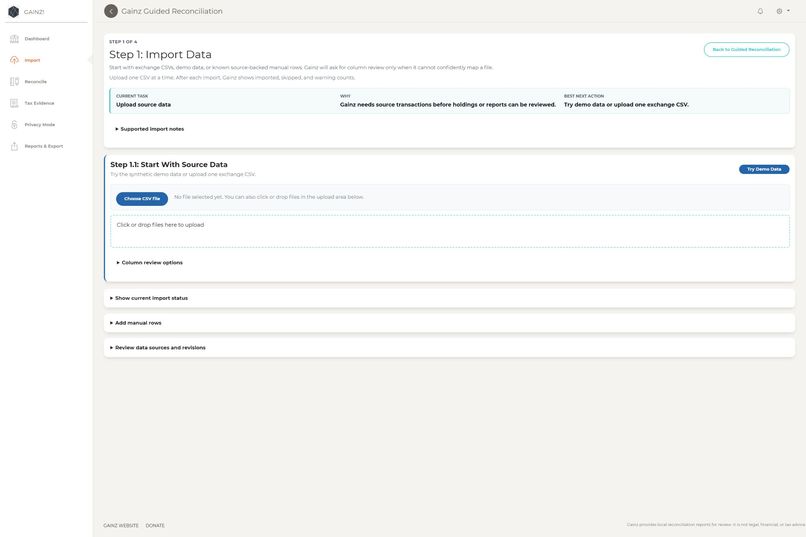This screenshot has height=537, width=806.
Task: Click the Reports & Export share icon
Action: click(14, 146)
